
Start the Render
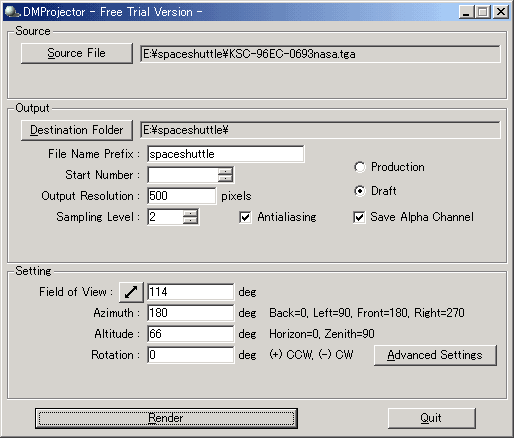[166, 418]
